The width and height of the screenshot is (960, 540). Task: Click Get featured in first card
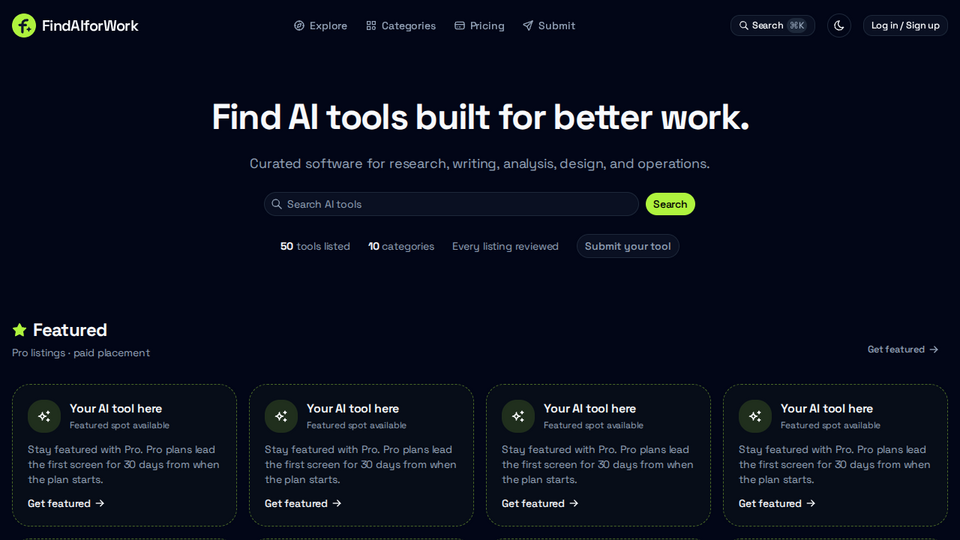[x=66, y=503]
